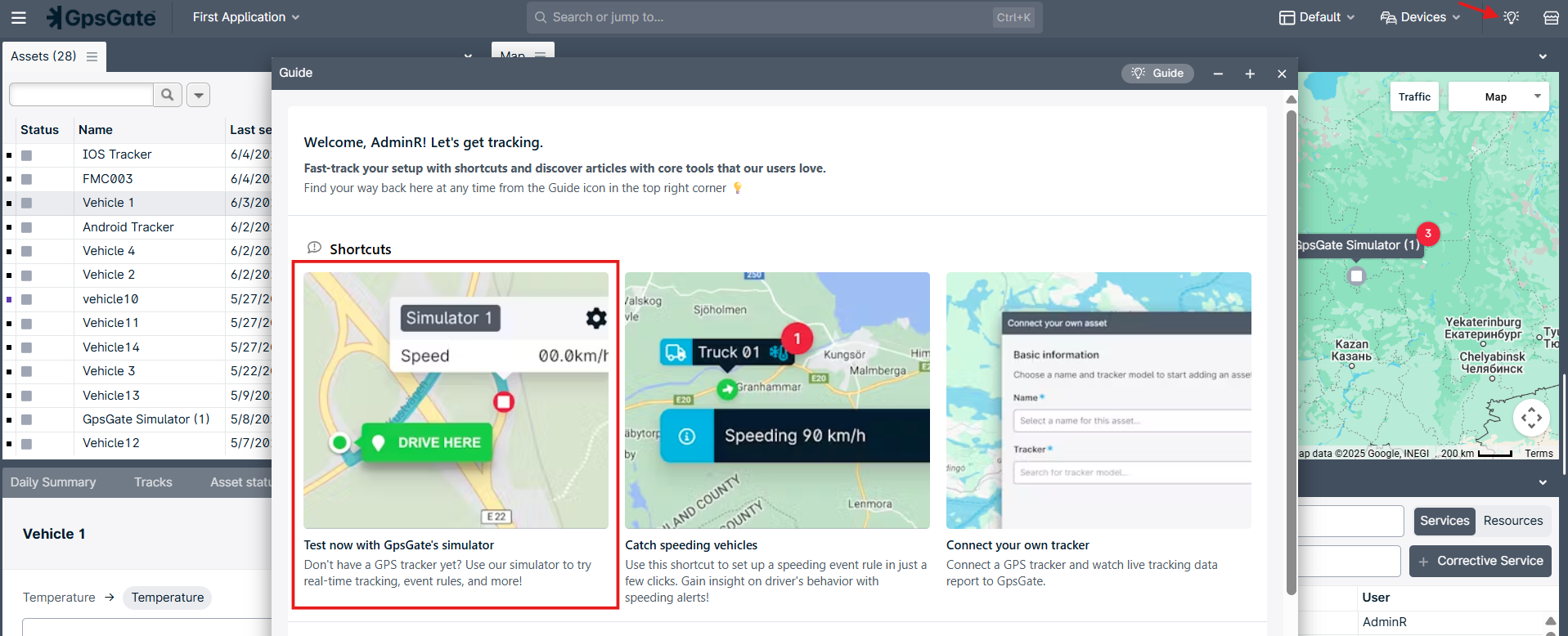1568x636 pixels.
Task: Click the Shortcuts speech bubble icon
Action: tap(314, 248)
